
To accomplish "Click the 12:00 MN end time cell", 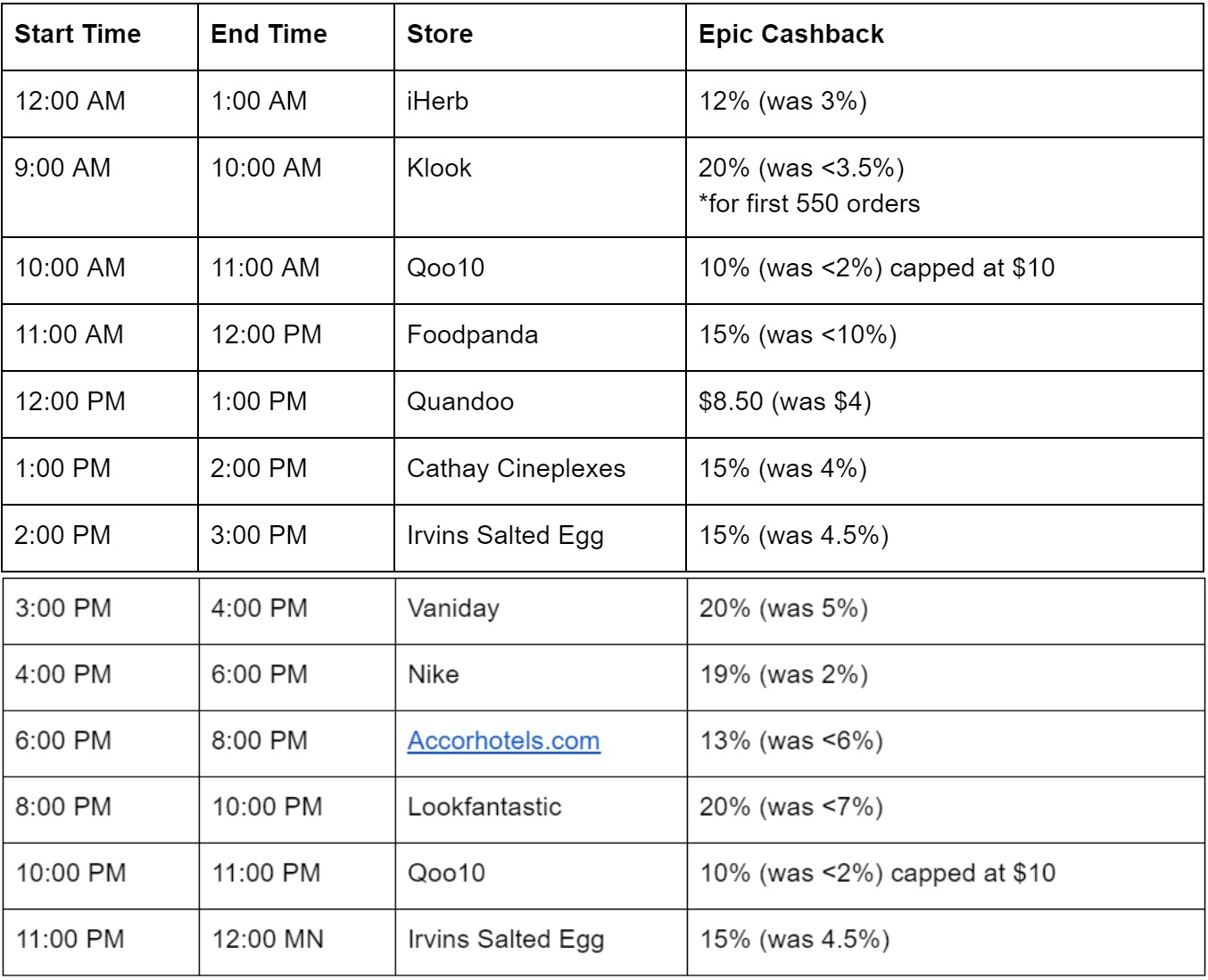I will 297,941.
